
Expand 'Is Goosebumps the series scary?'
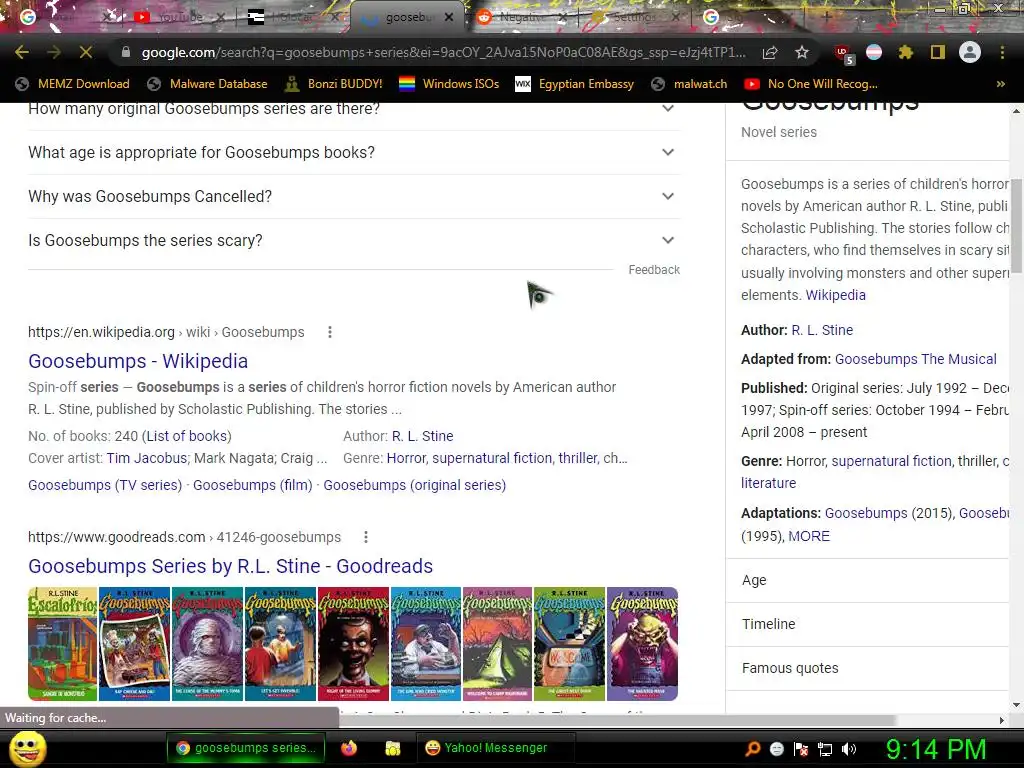coord(354,240)
